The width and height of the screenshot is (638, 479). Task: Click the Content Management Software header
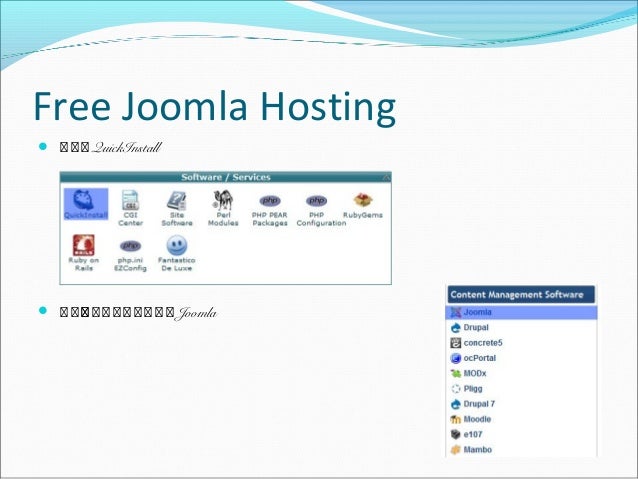coord(521,294)
